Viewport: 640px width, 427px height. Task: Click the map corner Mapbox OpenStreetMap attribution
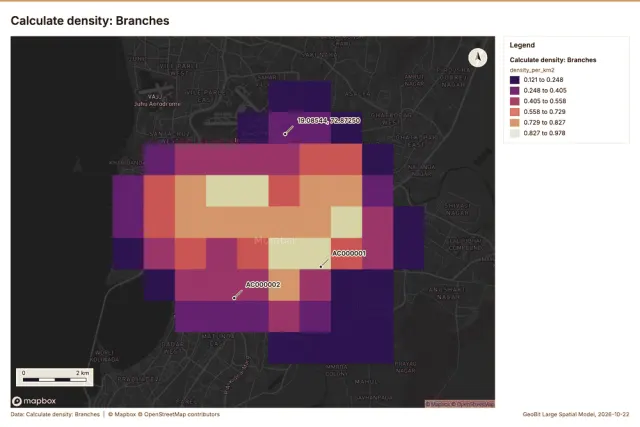460,404
